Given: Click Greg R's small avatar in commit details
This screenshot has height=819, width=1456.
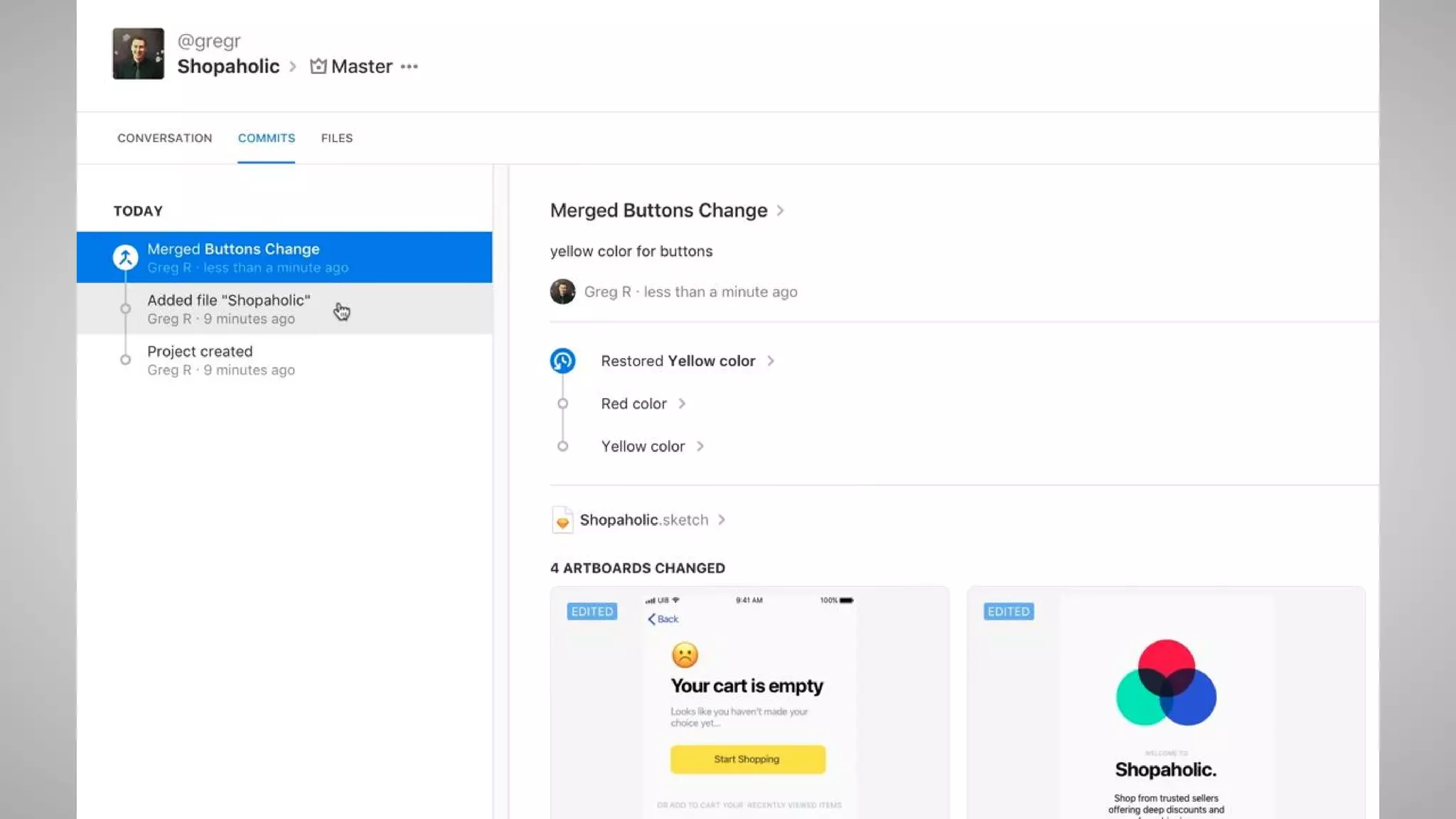Looking at the screenshot, I should tap(562, 291).
